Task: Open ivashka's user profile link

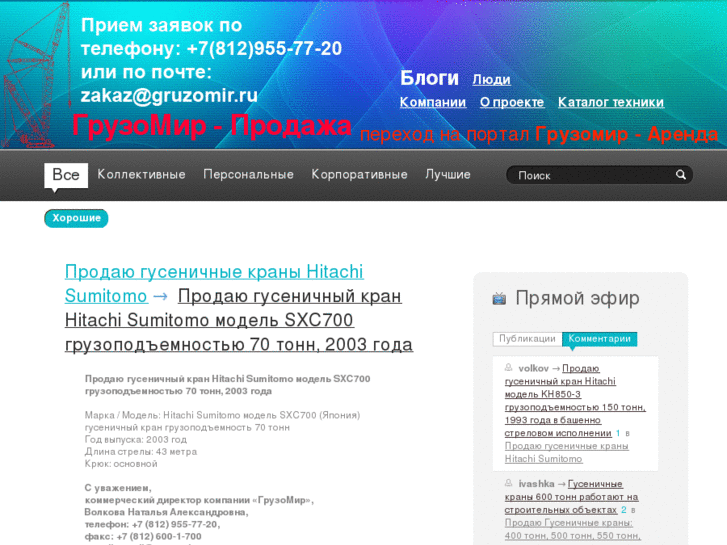Action: [536, 484]
